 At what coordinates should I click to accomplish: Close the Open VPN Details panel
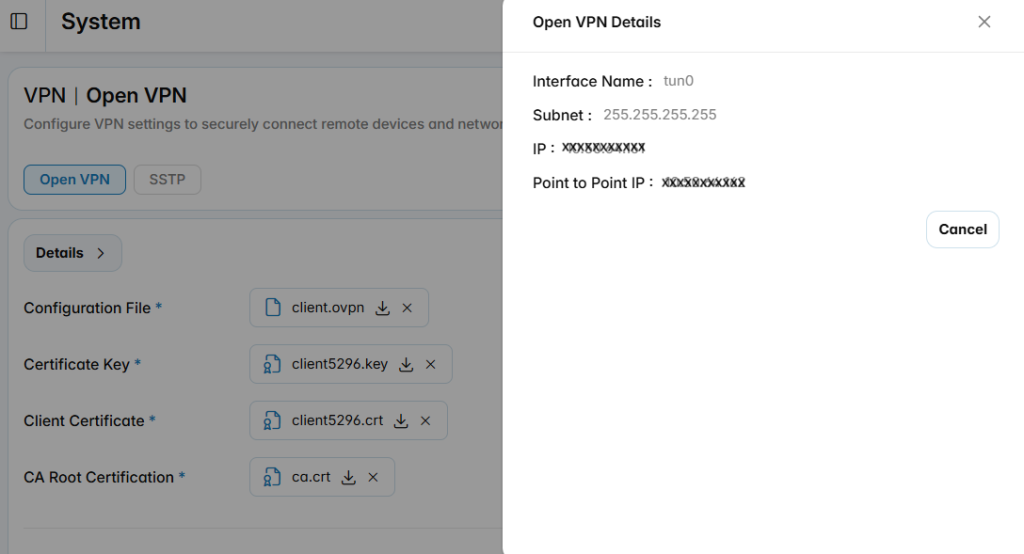(984, 22)
